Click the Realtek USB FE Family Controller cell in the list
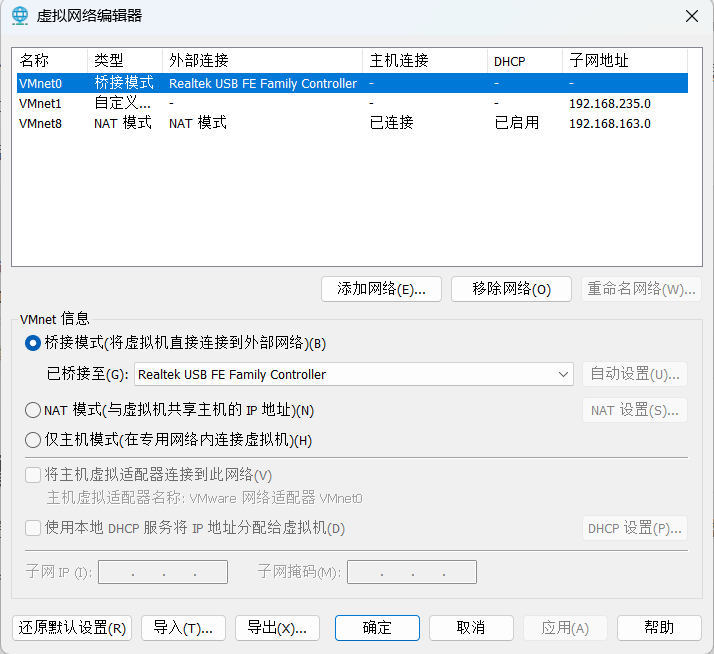Viewport: 714px width, 654px height. [263, 84]
